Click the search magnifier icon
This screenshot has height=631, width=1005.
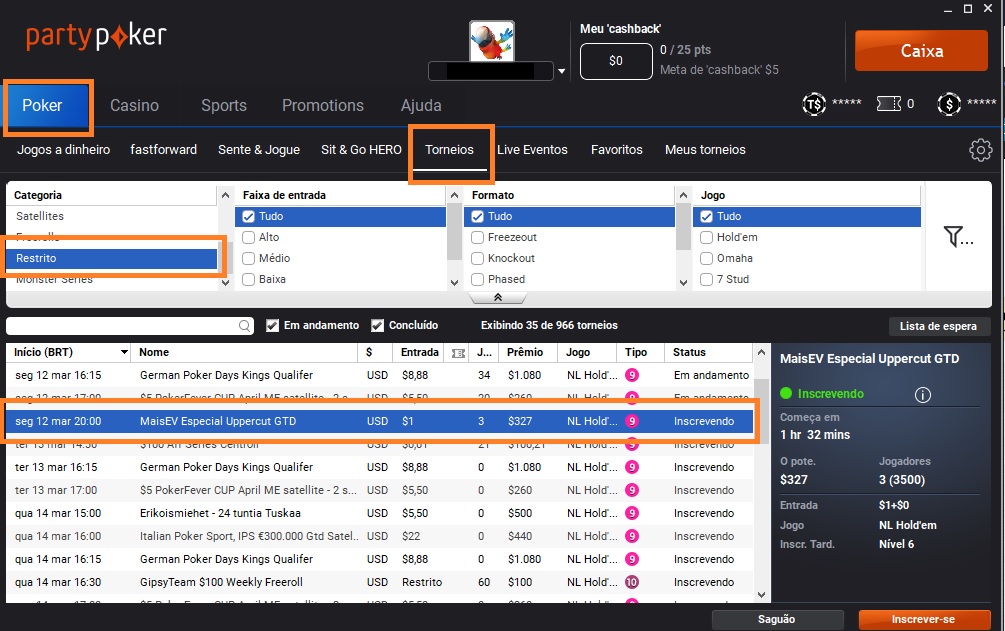point(244,326)
